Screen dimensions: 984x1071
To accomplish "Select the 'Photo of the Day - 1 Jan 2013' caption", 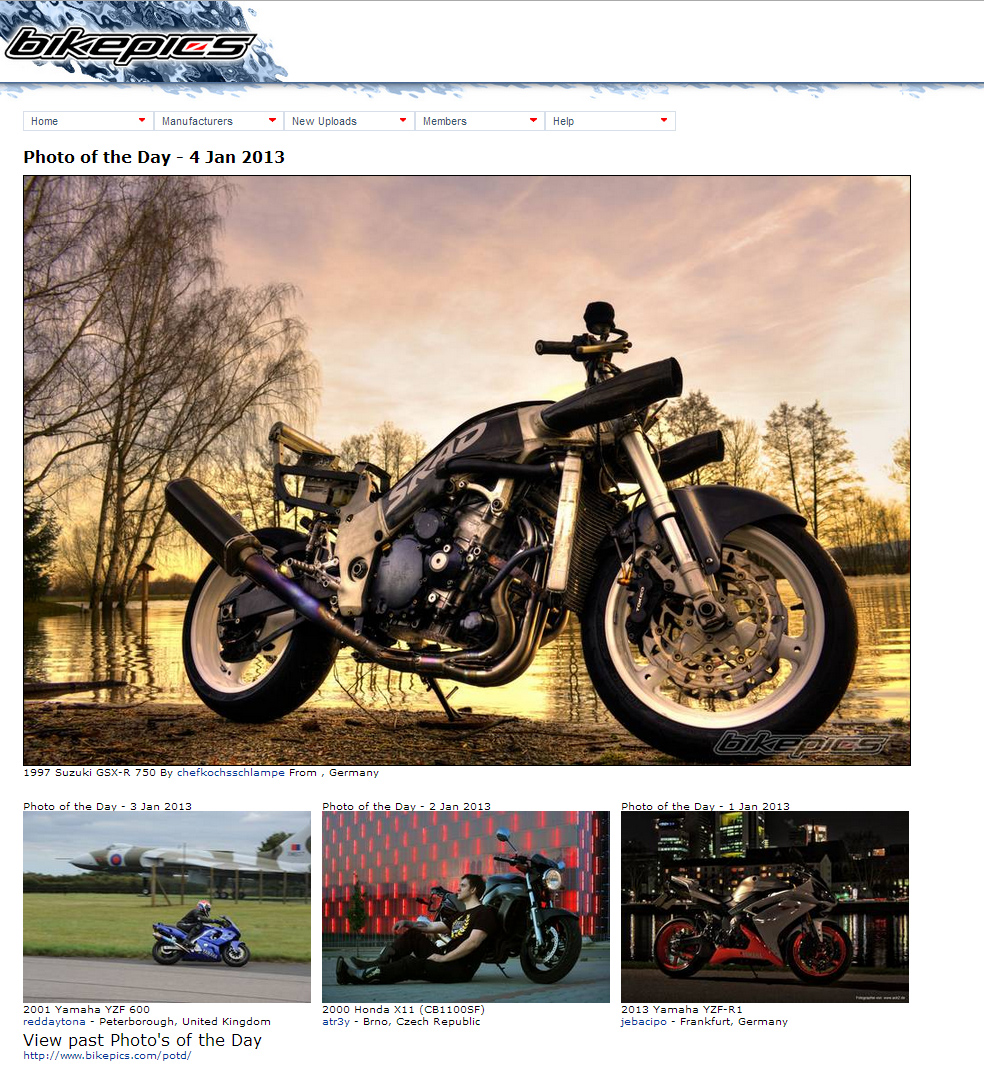I will 705,806.
